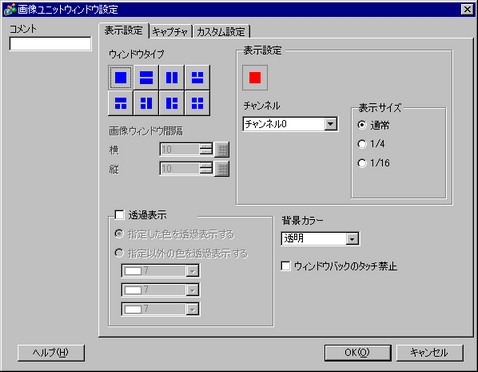Enable the 透過表示 checkbox

click(x=119, y=214)
